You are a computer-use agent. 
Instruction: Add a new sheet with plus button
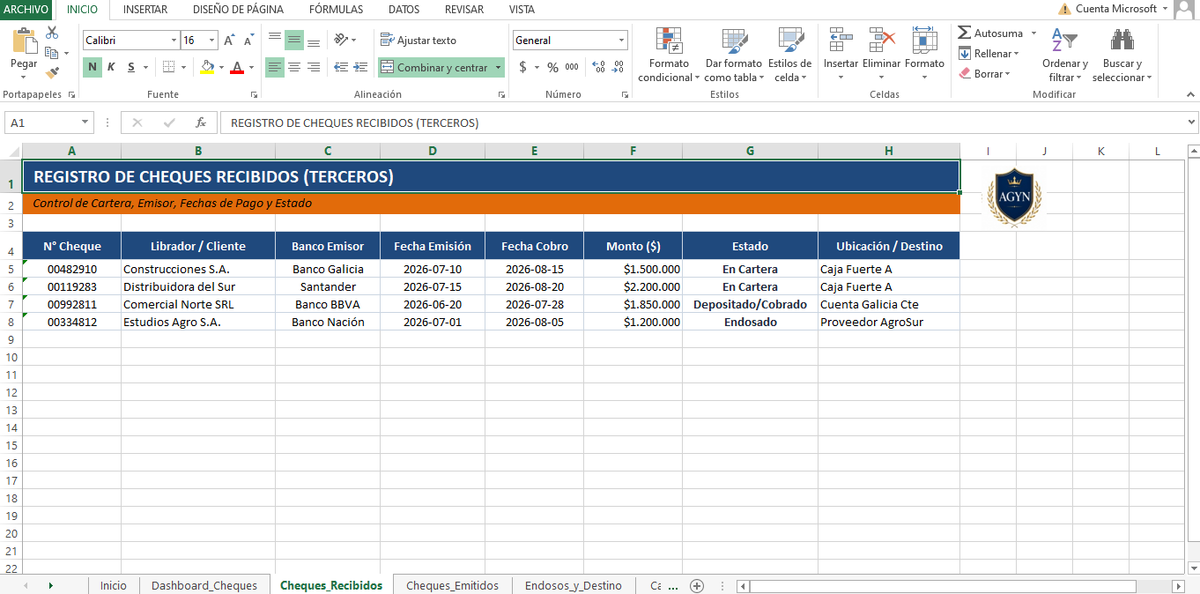[697, 586]
